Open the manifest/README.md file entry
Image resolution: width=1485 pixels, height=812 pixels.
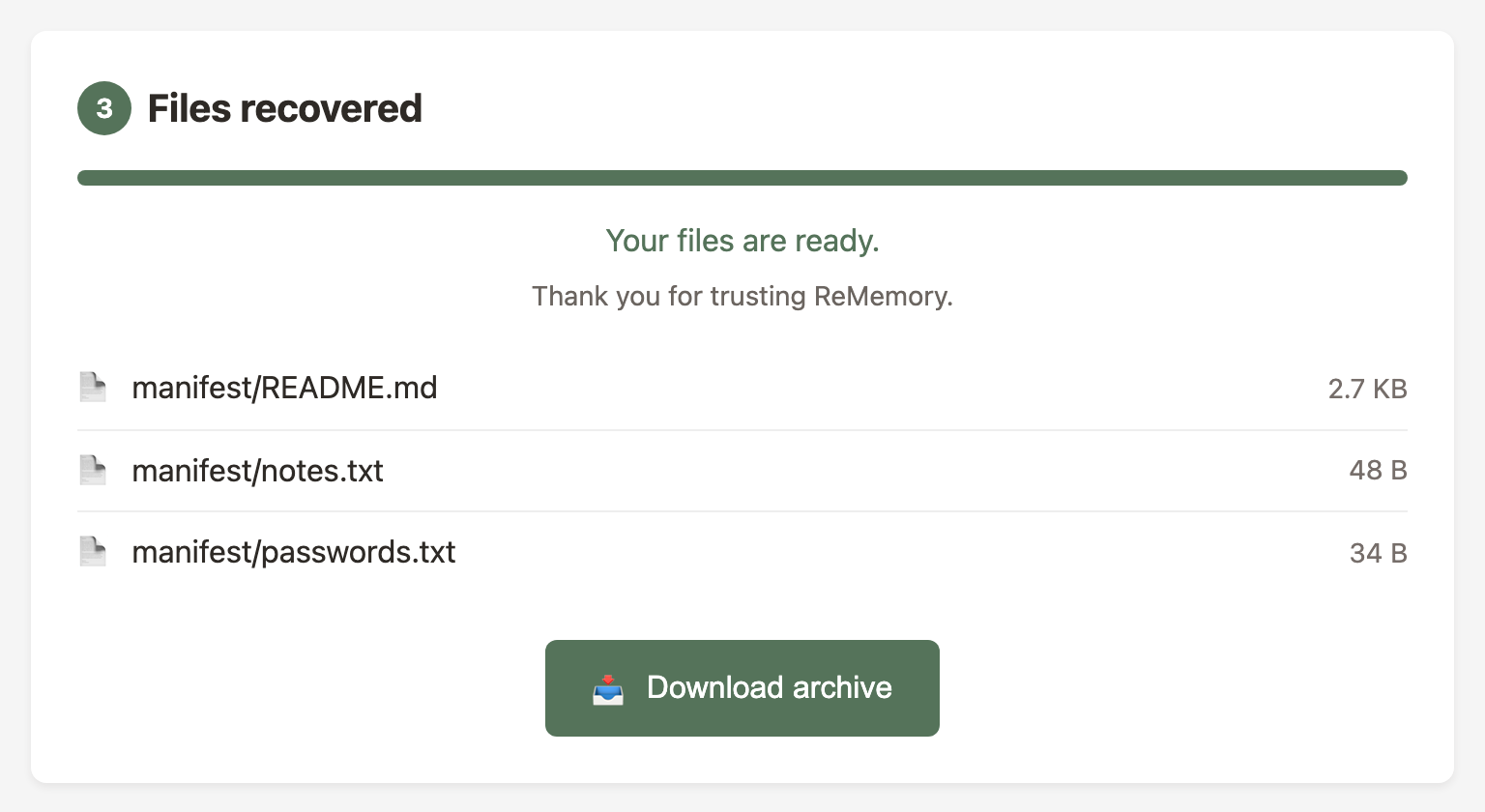tap(284, 387)
